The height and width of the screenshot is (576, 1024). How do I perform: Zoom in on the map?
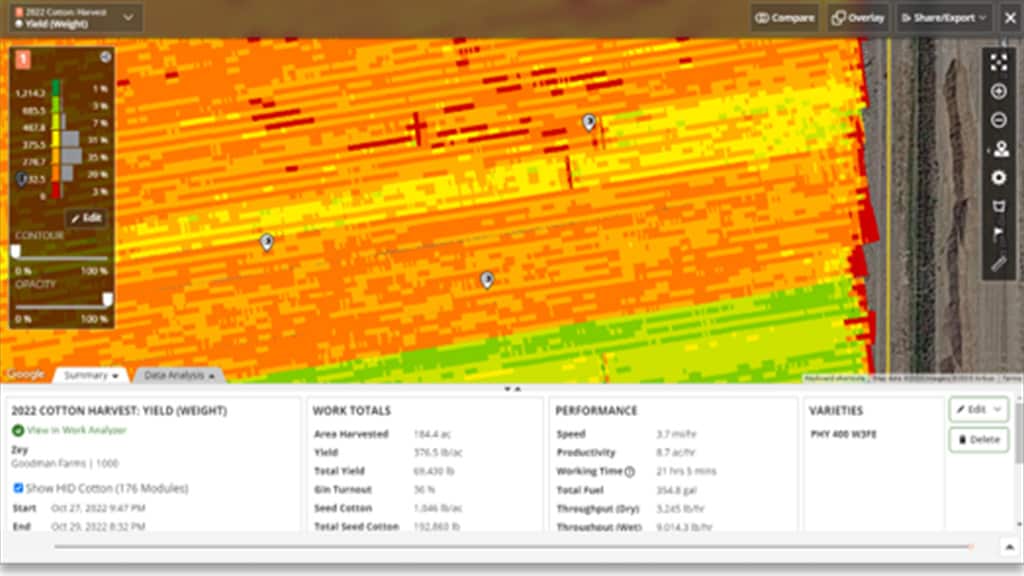click(999, 91)
